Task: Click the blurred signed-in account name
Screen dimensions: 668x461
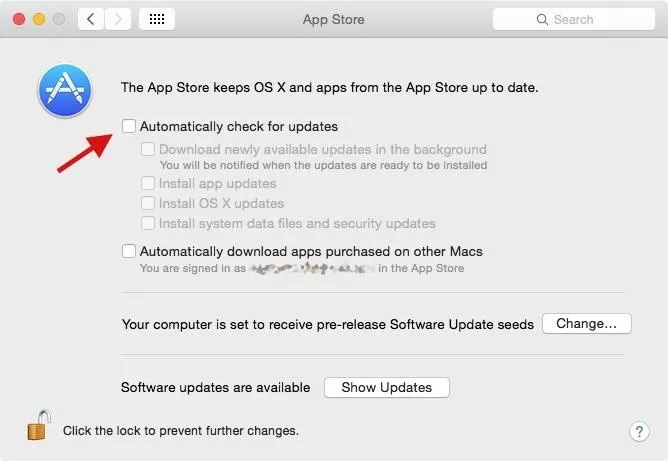Action: (310, 268)
